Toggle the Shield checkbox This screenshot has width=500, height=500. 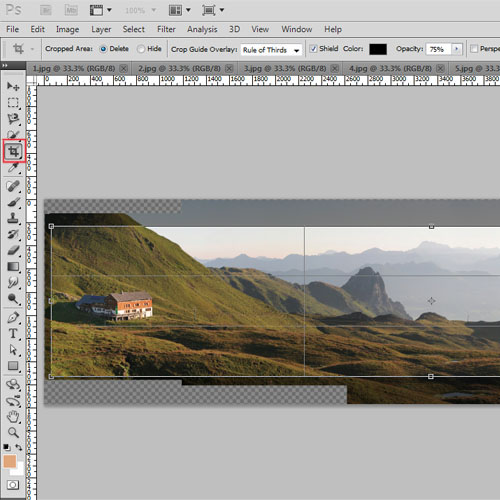(313, 49)
